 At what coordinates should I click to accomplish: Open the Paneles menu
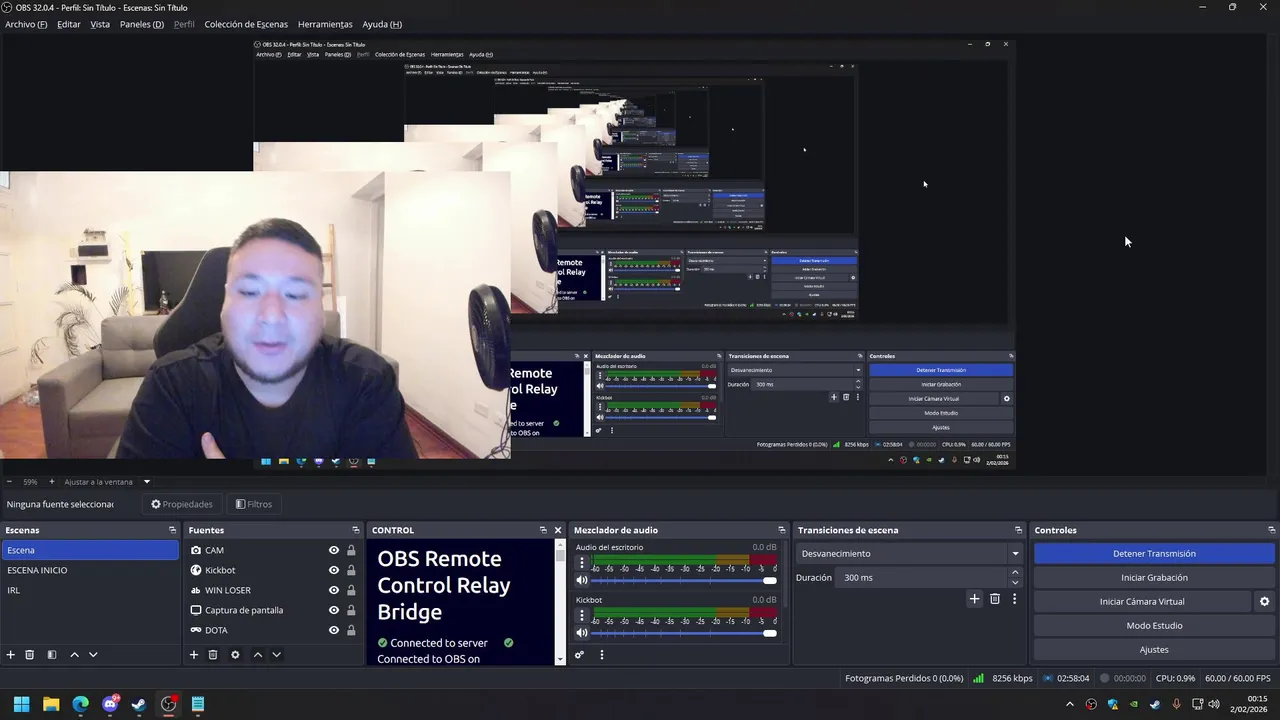pyautogui.click(x=142, y=24)
